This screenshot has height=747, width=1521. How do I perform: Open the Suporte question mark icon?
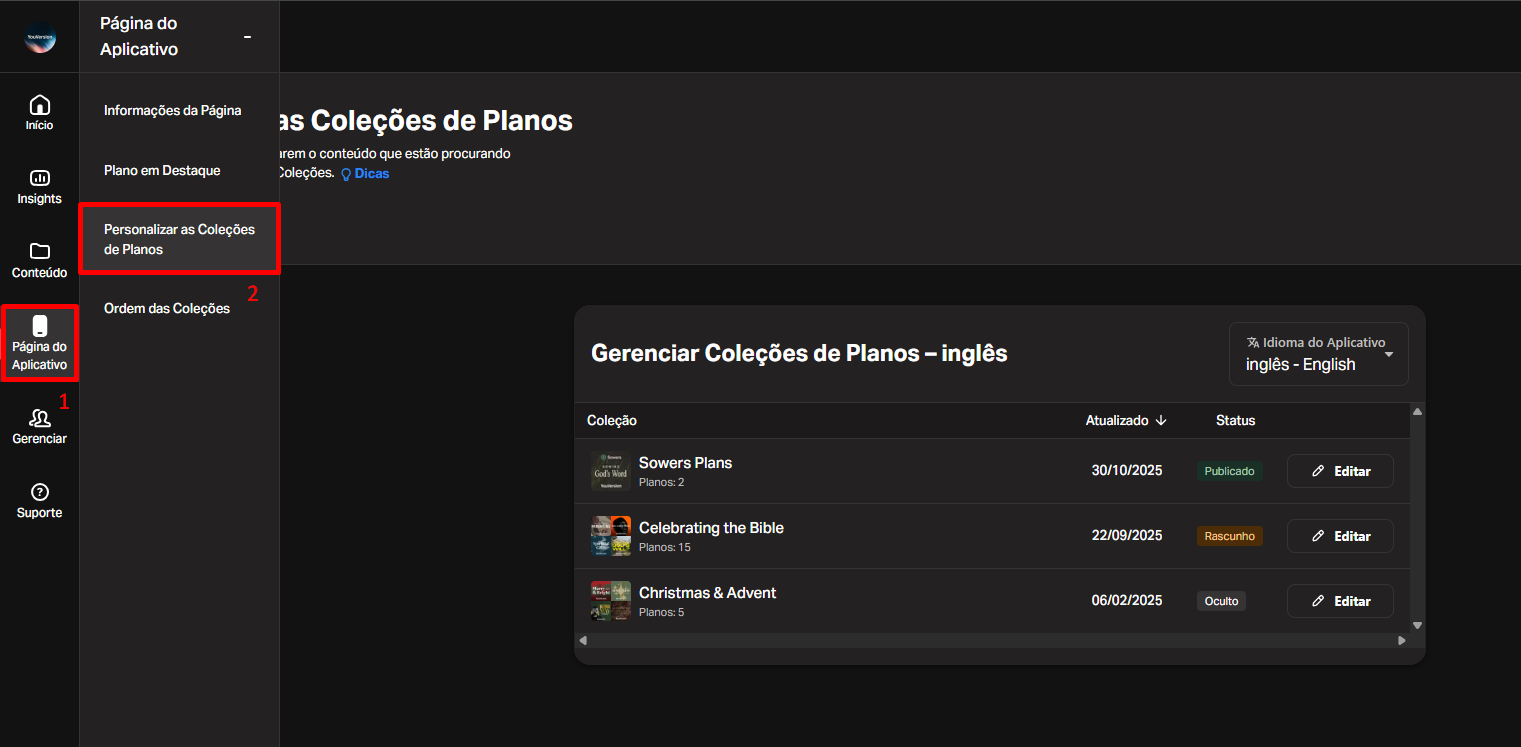coord(40,492)
